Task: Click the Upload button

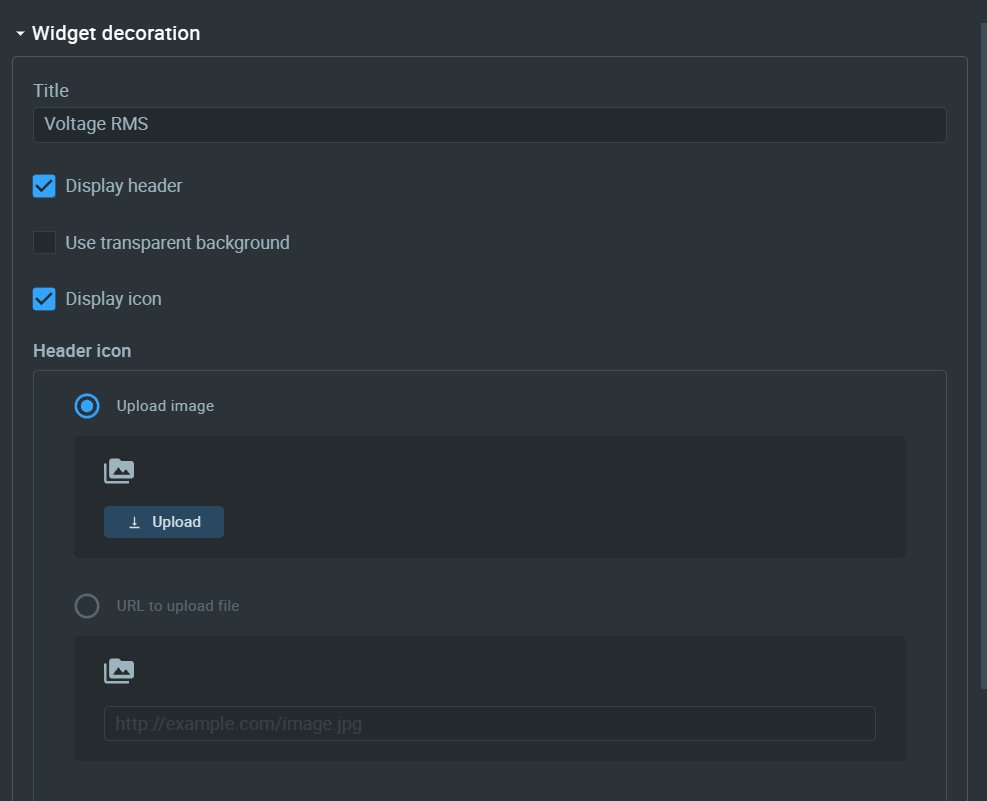Action: 164,522
